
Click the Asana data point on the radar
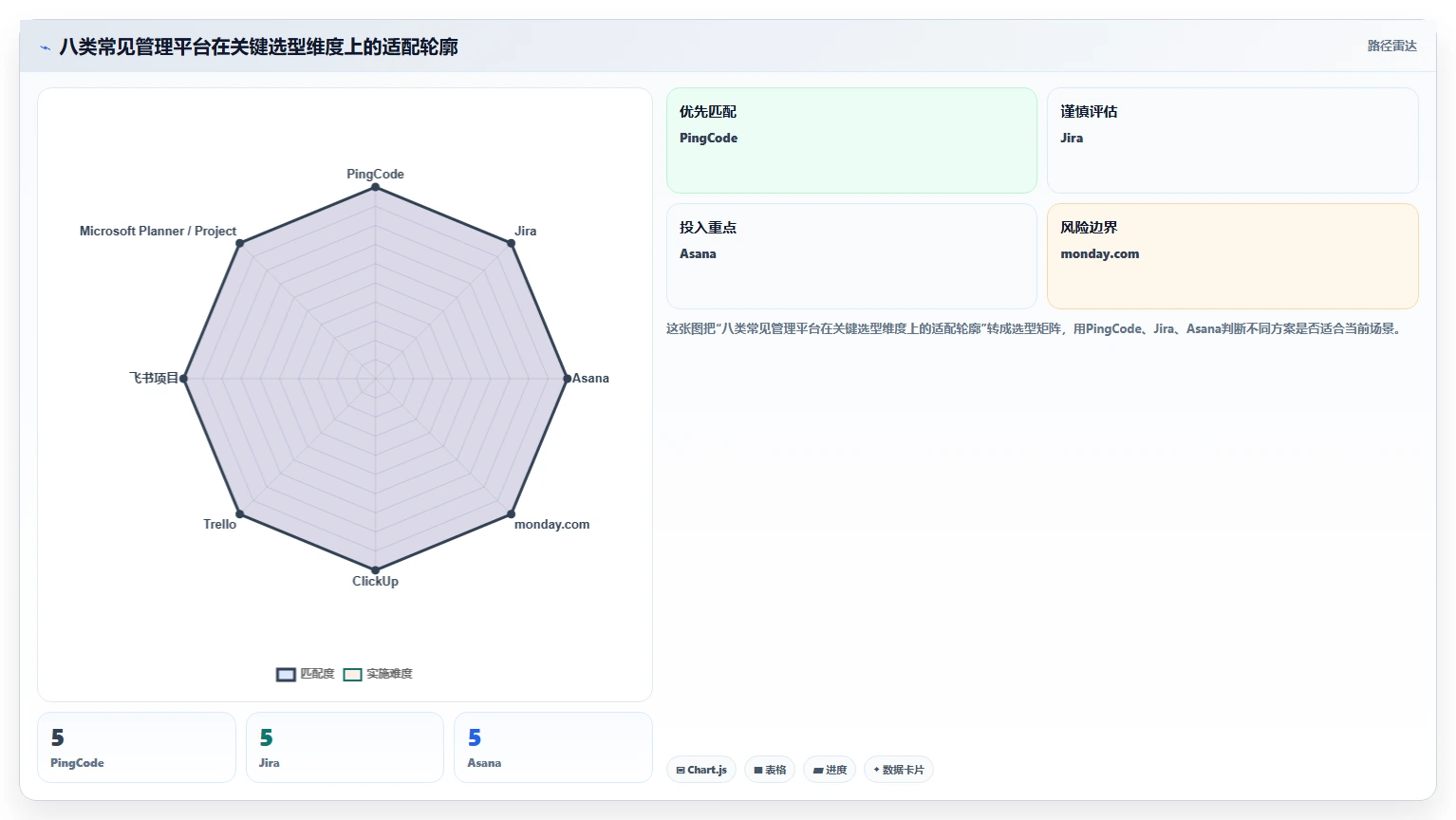click(x=567, y=379)
